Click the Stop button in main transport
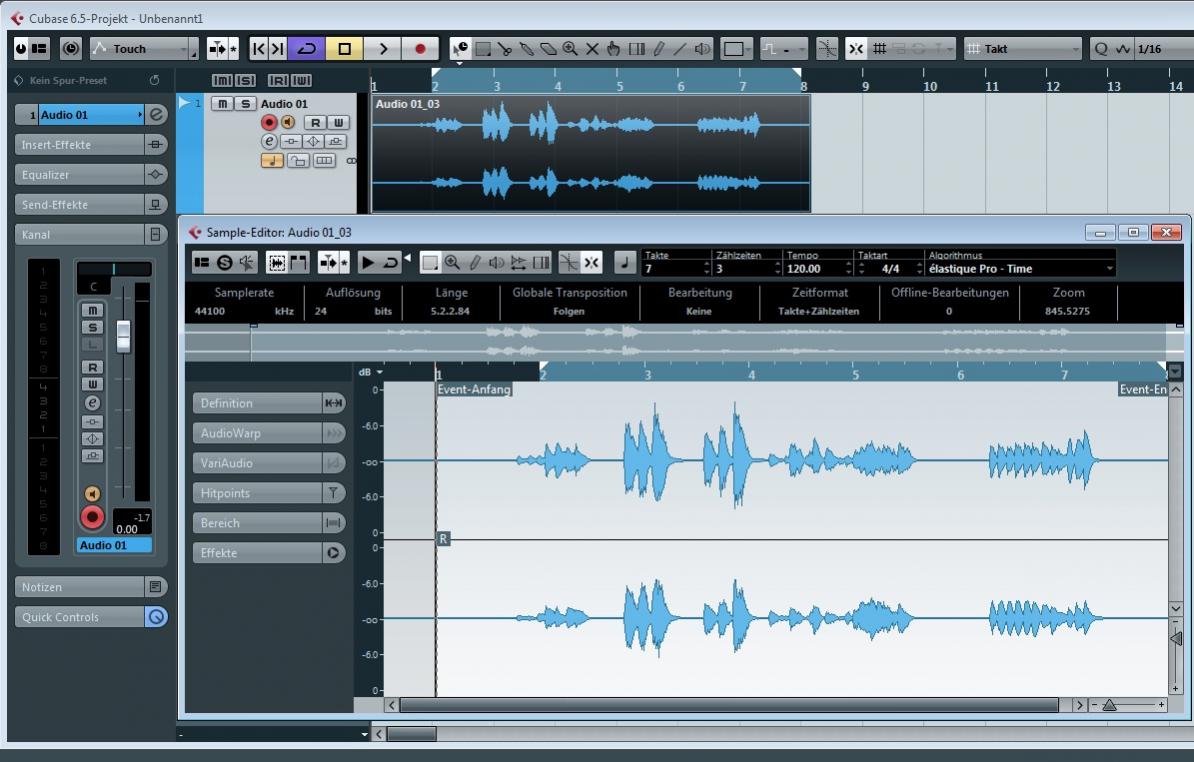Viewport: 1194px width, 762px height. 343,48
